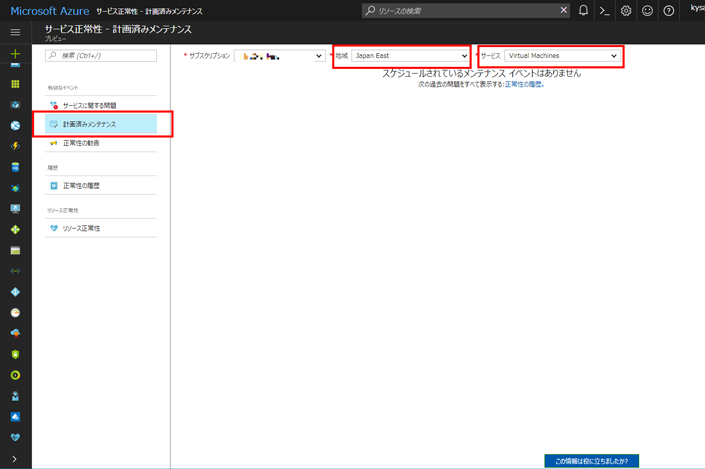
Task: Open the account name at top right
Action: coord(697,8)
